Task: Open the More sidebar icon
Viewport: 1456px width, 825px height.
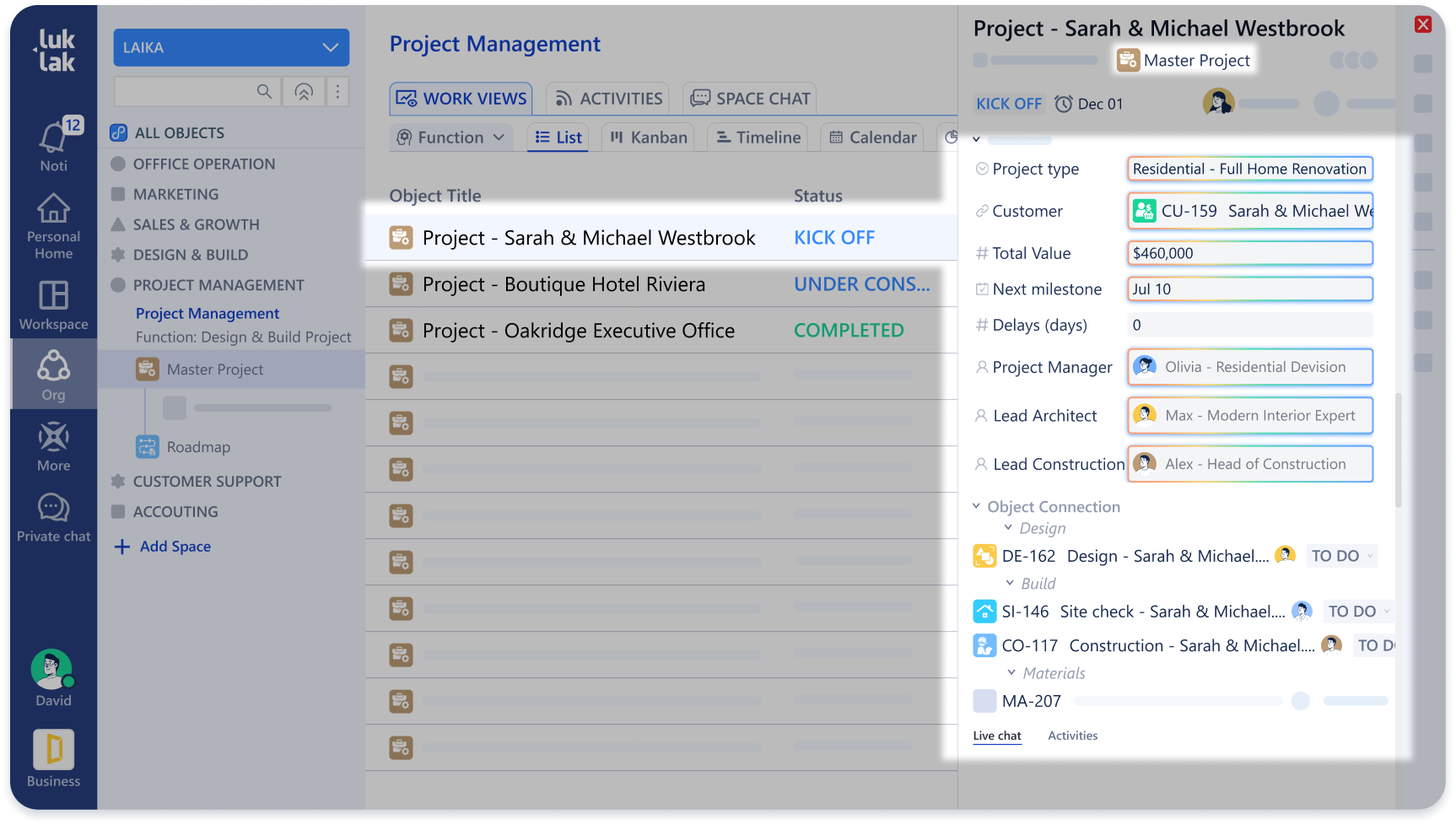Action: click(x=53, y=439)
